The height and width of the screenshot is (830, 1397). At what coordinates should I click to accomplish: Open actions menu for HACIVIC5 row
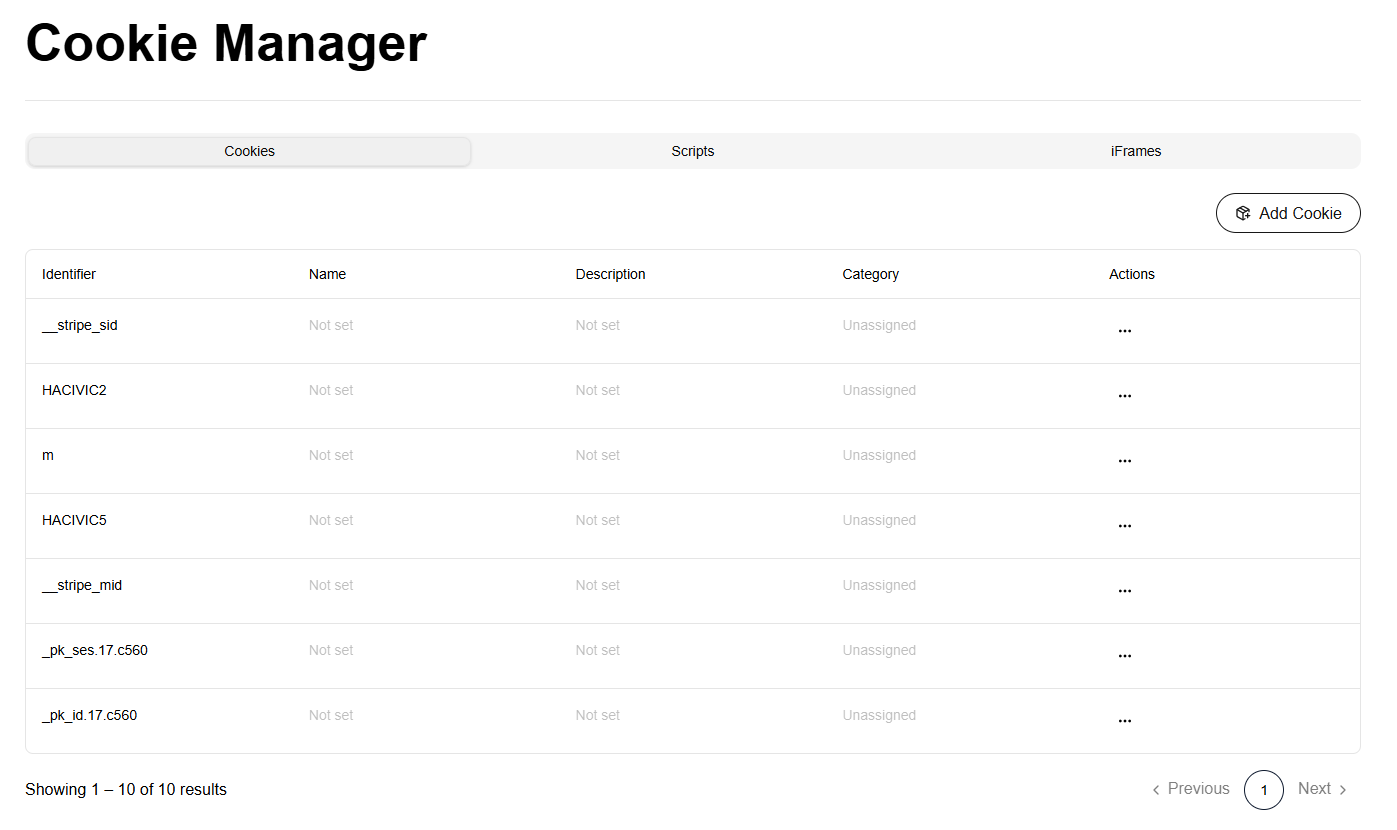pos(1124,526)
